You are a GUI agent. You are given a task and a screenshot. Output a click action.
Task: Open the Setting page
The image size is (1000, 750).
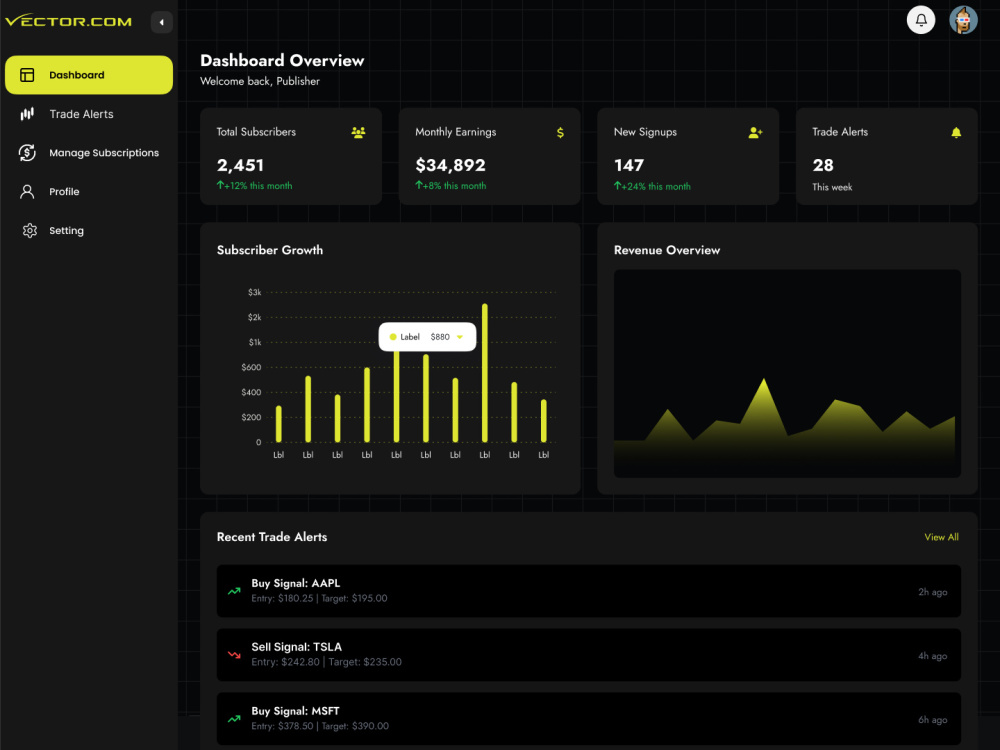tap(66, 231)
